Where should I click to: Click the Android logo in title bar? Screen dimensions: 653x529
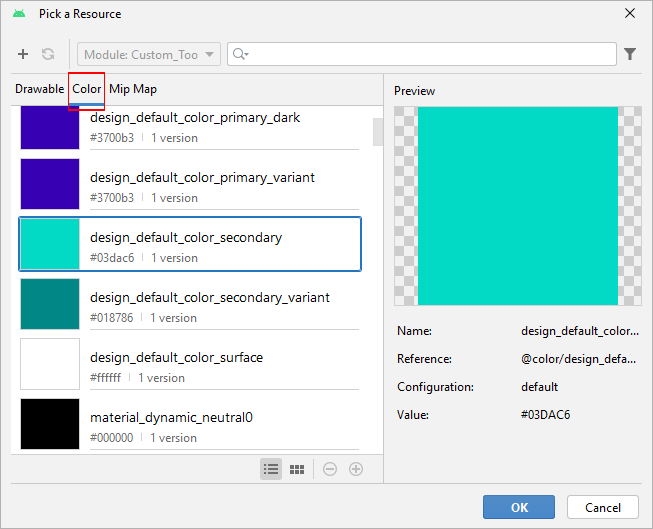[19, 14]
